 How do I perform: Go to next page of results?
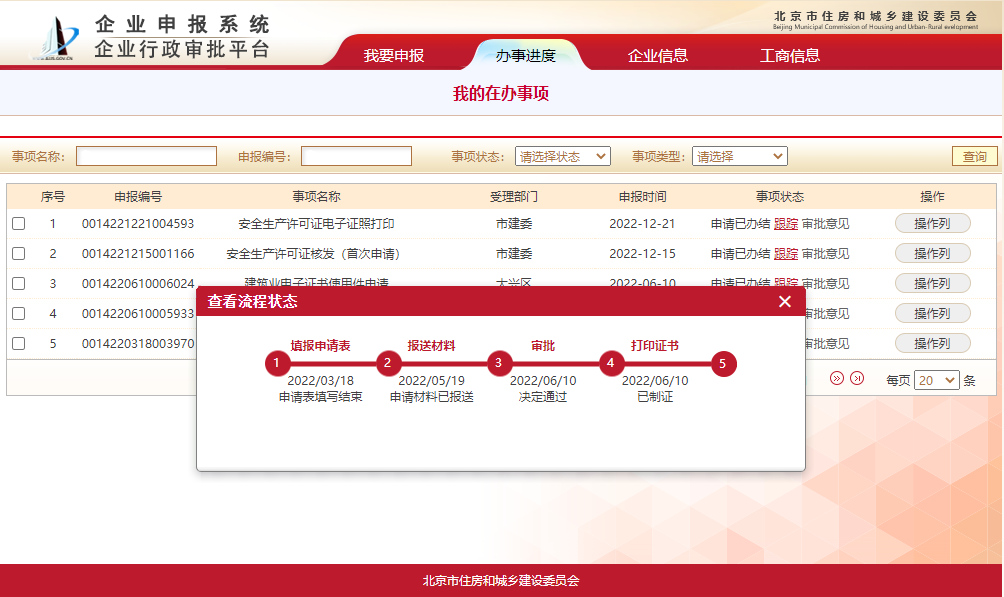837,378
